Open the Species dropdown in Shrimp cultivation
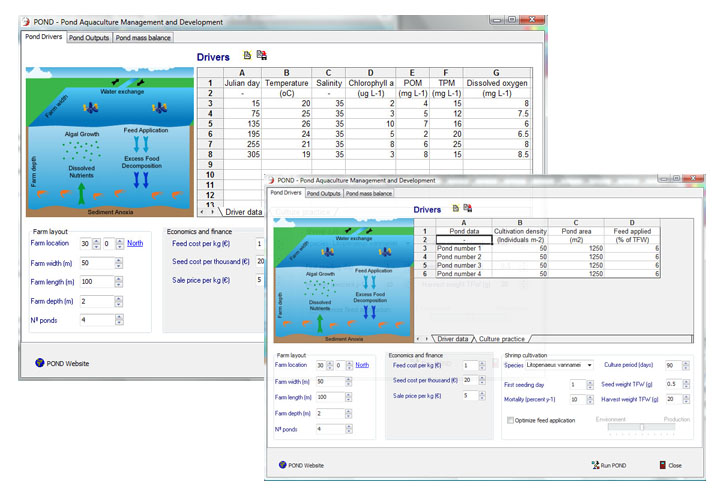The image size is (720, 500). pos(589,365)
